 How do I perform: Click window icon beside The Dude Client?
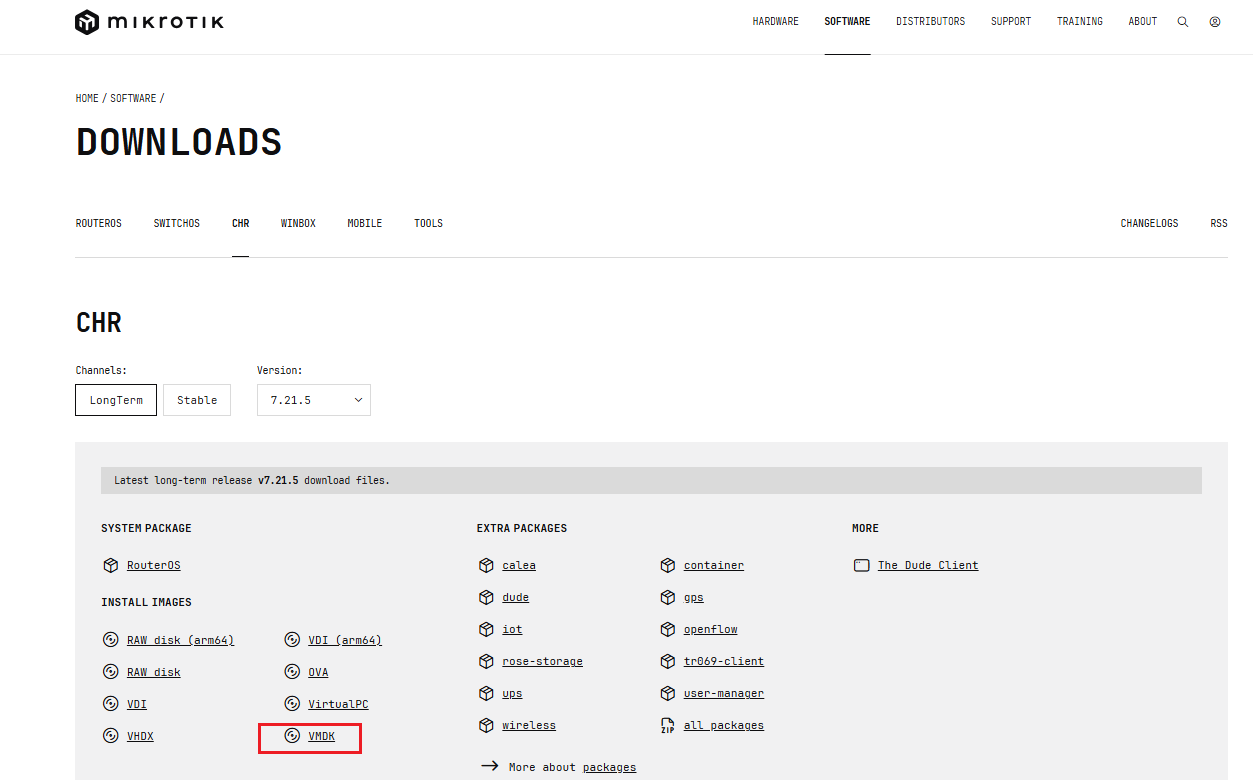click(862, 565)
